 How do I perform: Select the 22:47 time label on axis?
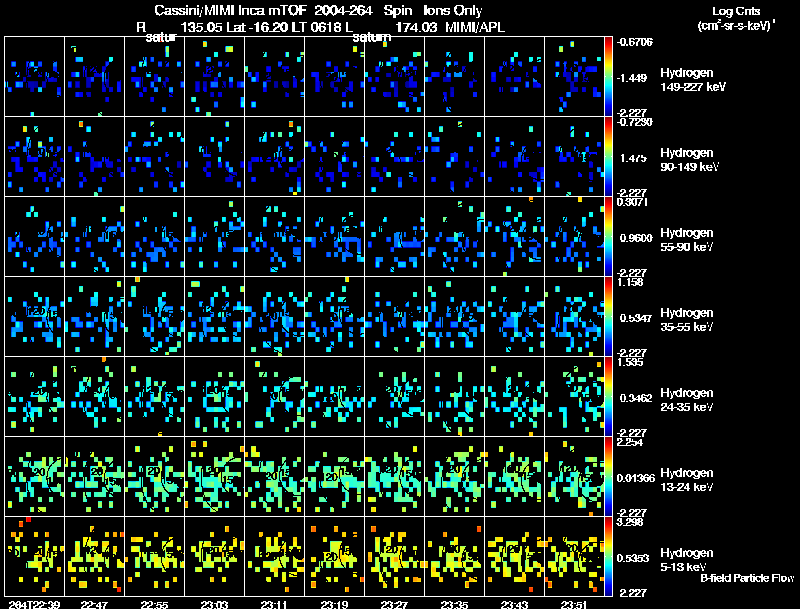pyautogui.click(x=93, y=604)
